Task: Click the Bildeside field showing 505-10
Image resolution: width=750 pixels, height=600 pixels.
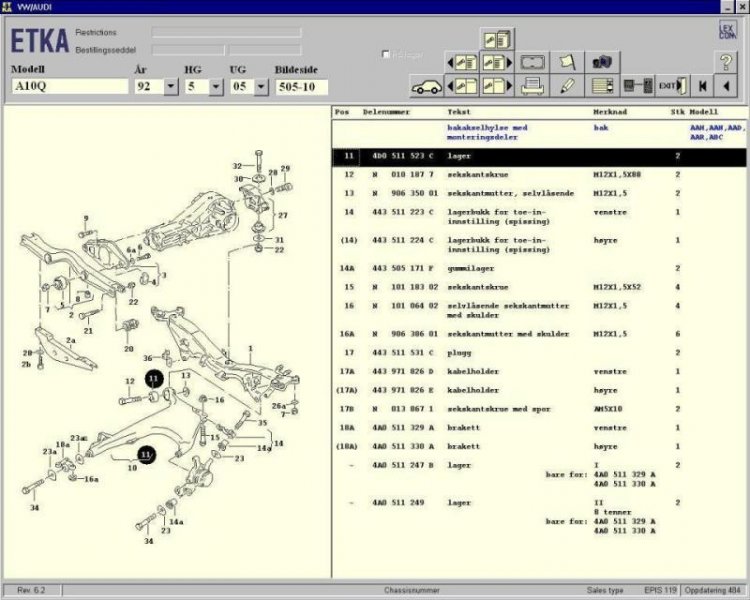Action: [x=301, y=87]
